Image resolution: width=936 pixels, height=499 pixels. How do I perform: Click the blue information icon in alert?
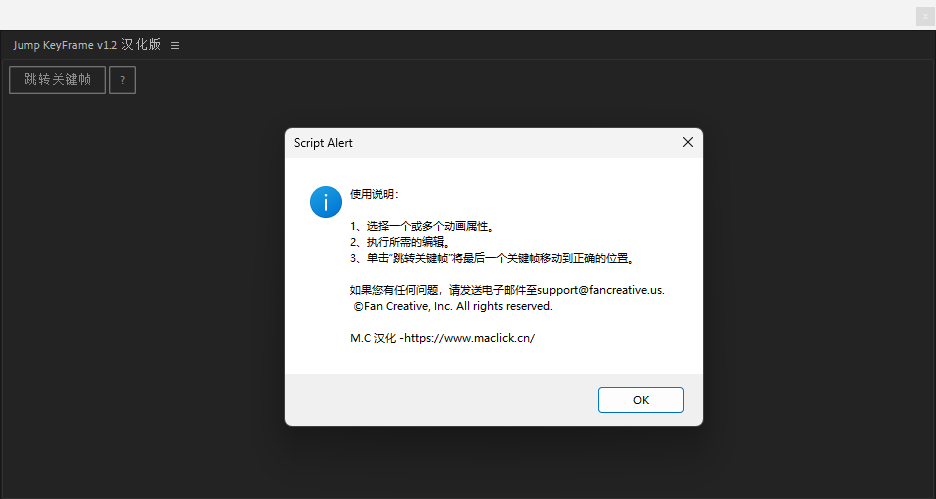[x=326, y=202]
